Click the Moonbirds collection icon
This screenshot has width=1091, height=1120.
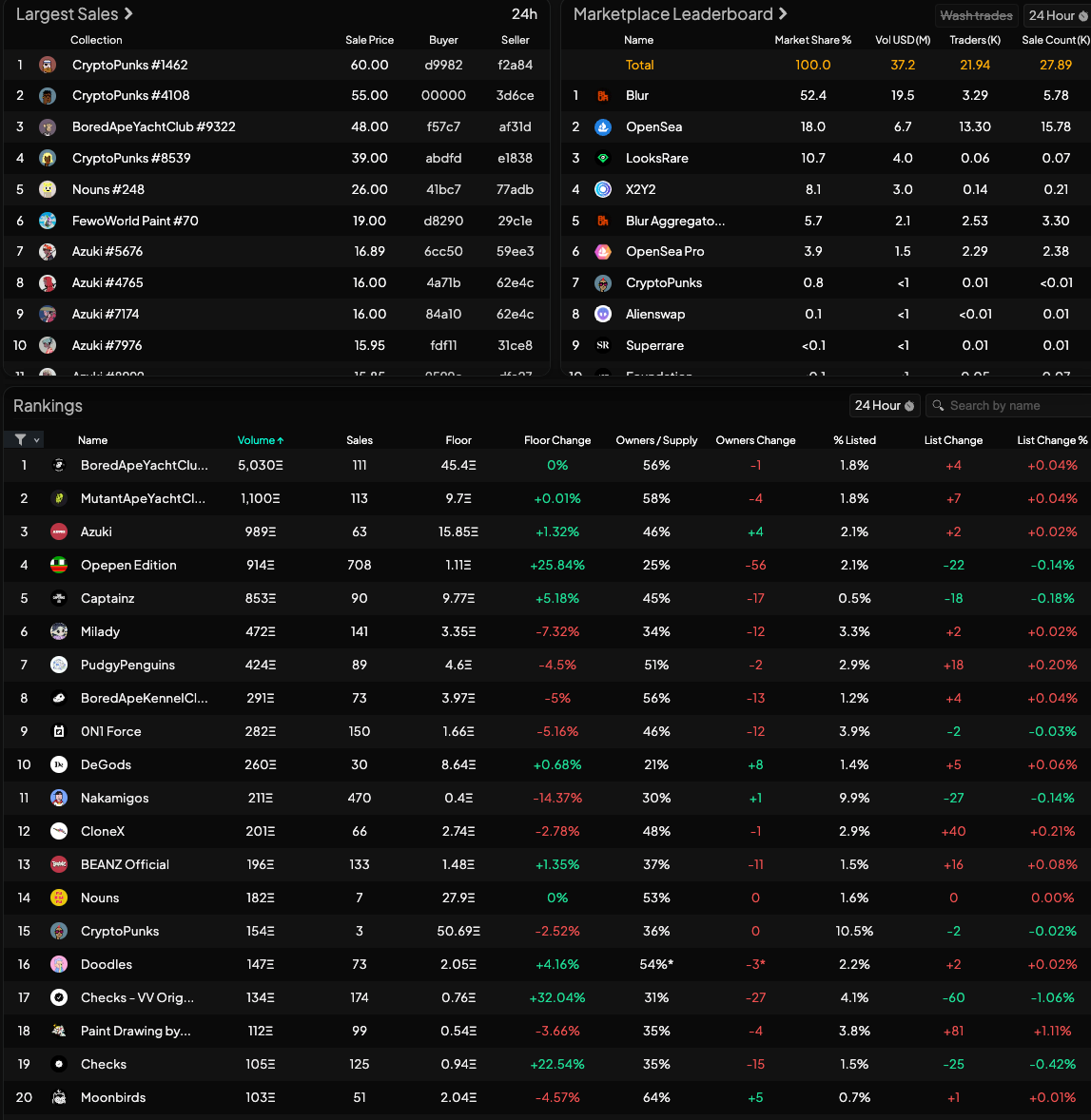[59, 1097]
